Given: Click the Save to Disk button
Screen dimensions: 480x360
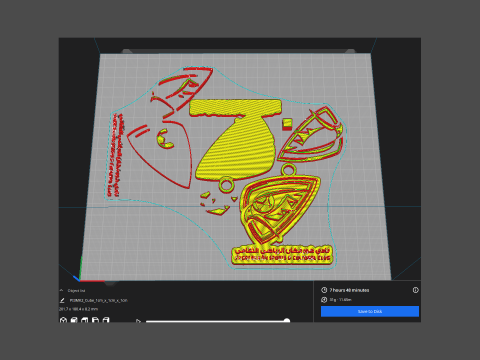Looking at the screenshot, I should click(370, 311).
